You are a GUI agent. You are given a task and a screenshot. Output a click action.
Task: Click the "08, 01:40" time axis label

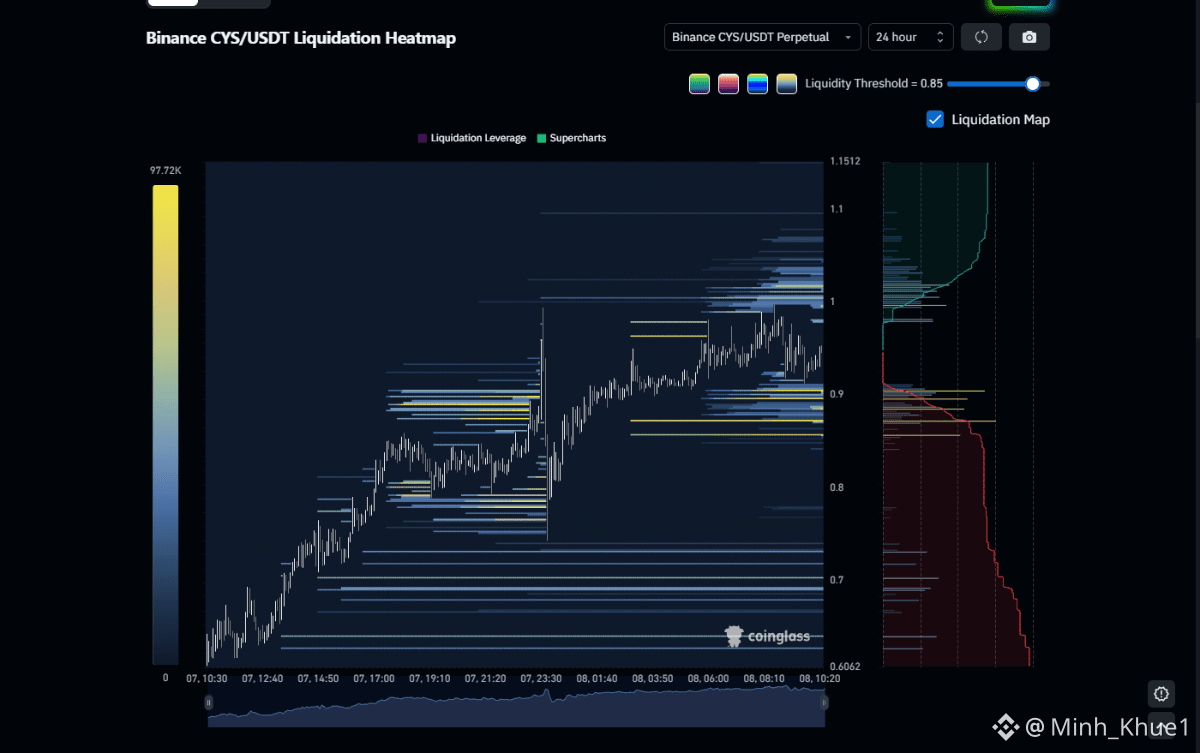pos(597,678)
